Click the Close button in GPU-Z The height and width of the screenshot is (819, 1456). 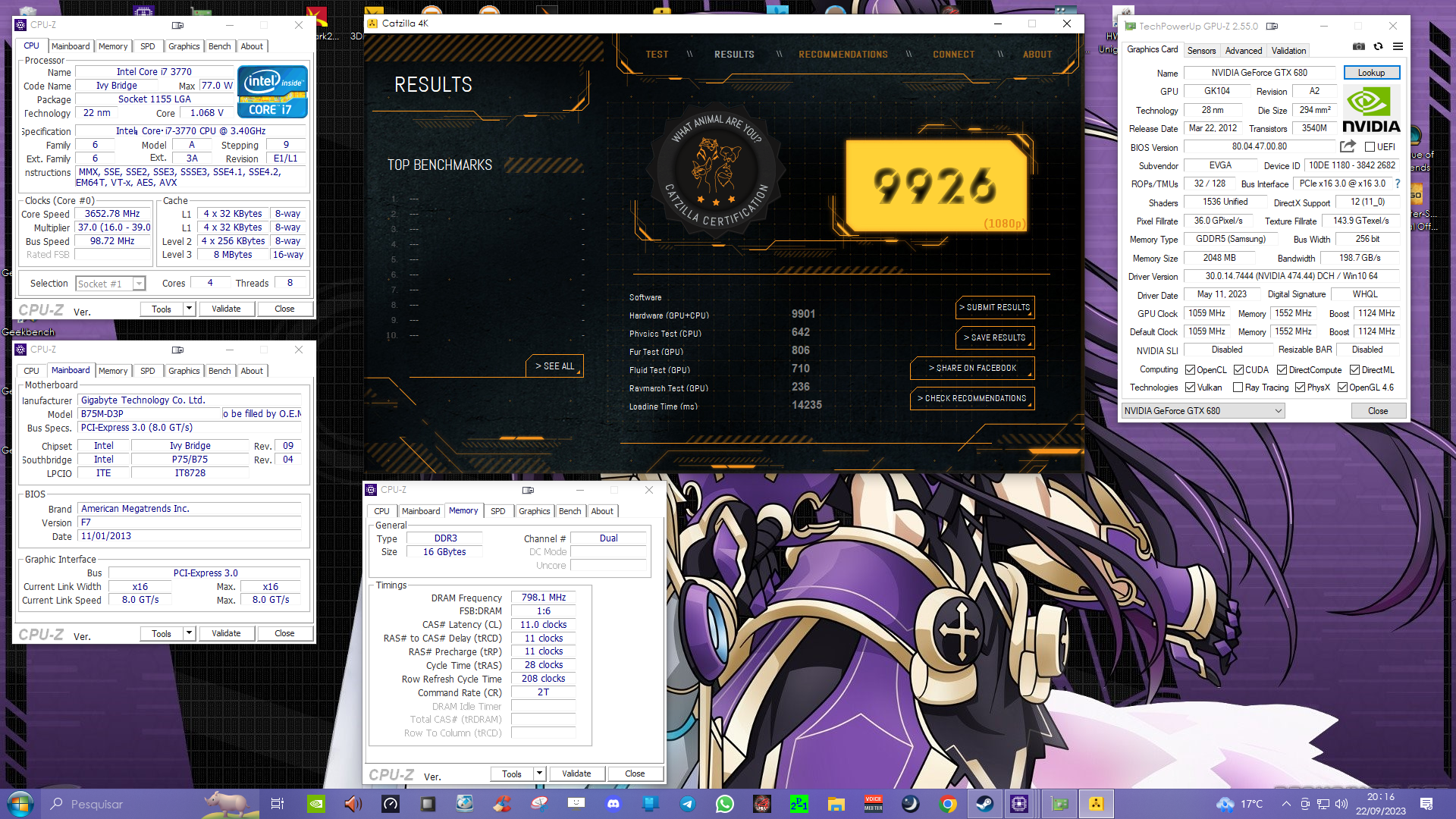[x=1378, y=411]
